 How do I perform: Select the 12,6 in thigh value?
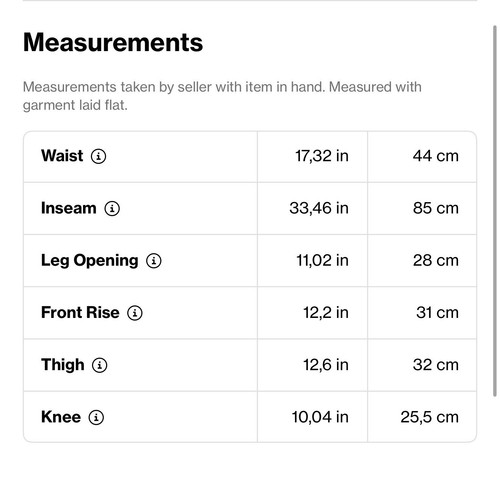coord(326,365)
